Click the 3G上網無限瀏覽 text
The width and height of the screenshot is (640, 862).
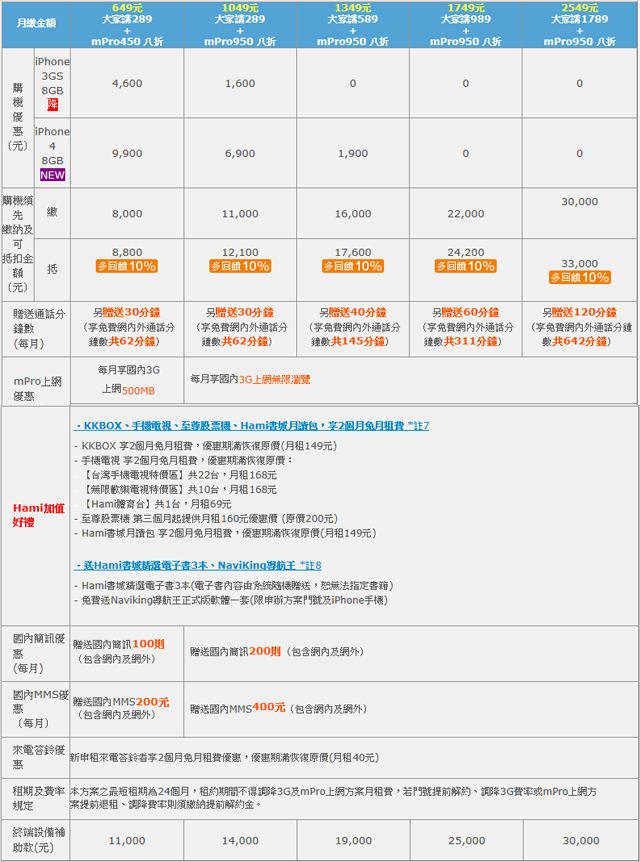(x=274, y=379)
